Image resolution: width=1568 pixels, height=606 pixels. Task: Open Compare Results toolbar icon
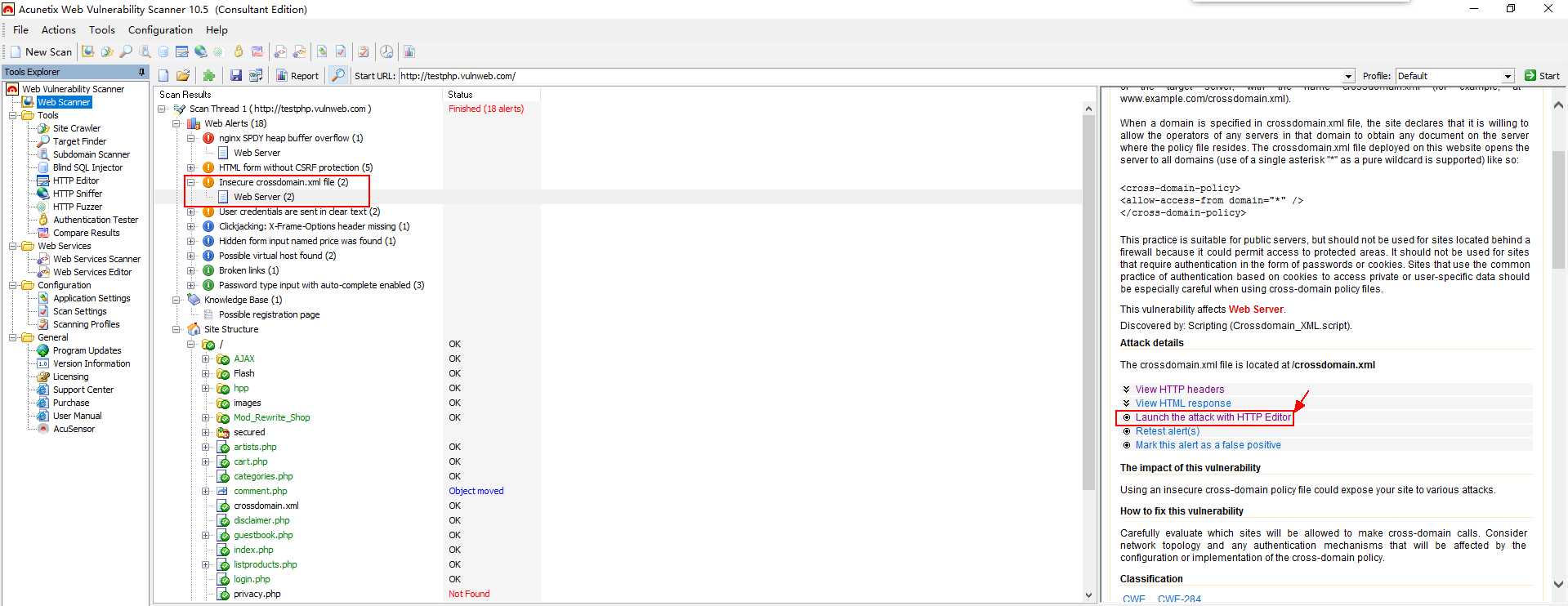[257, 51]
